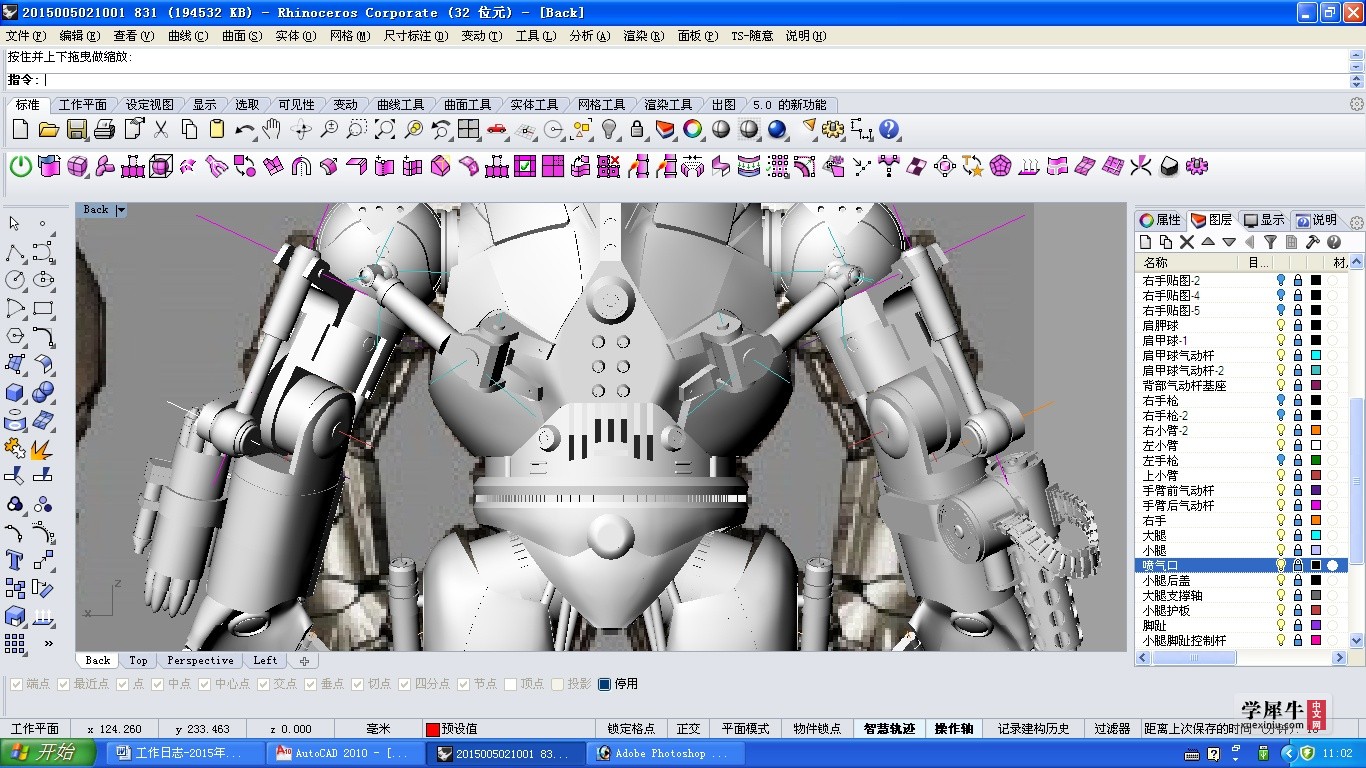
Task: Click the four-viewport layout icon
Action: tap(468, 129)
